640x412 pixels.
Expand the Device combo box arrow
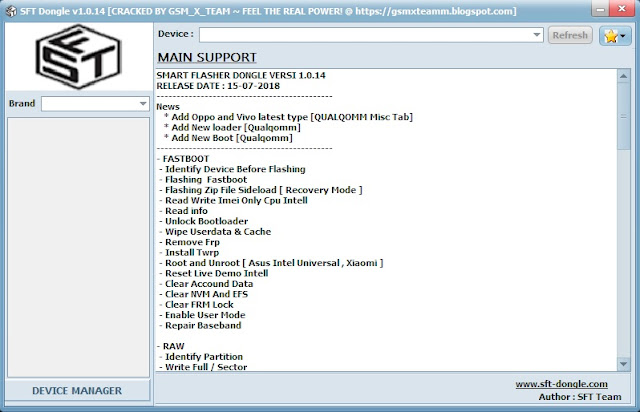tap(537, 35)
